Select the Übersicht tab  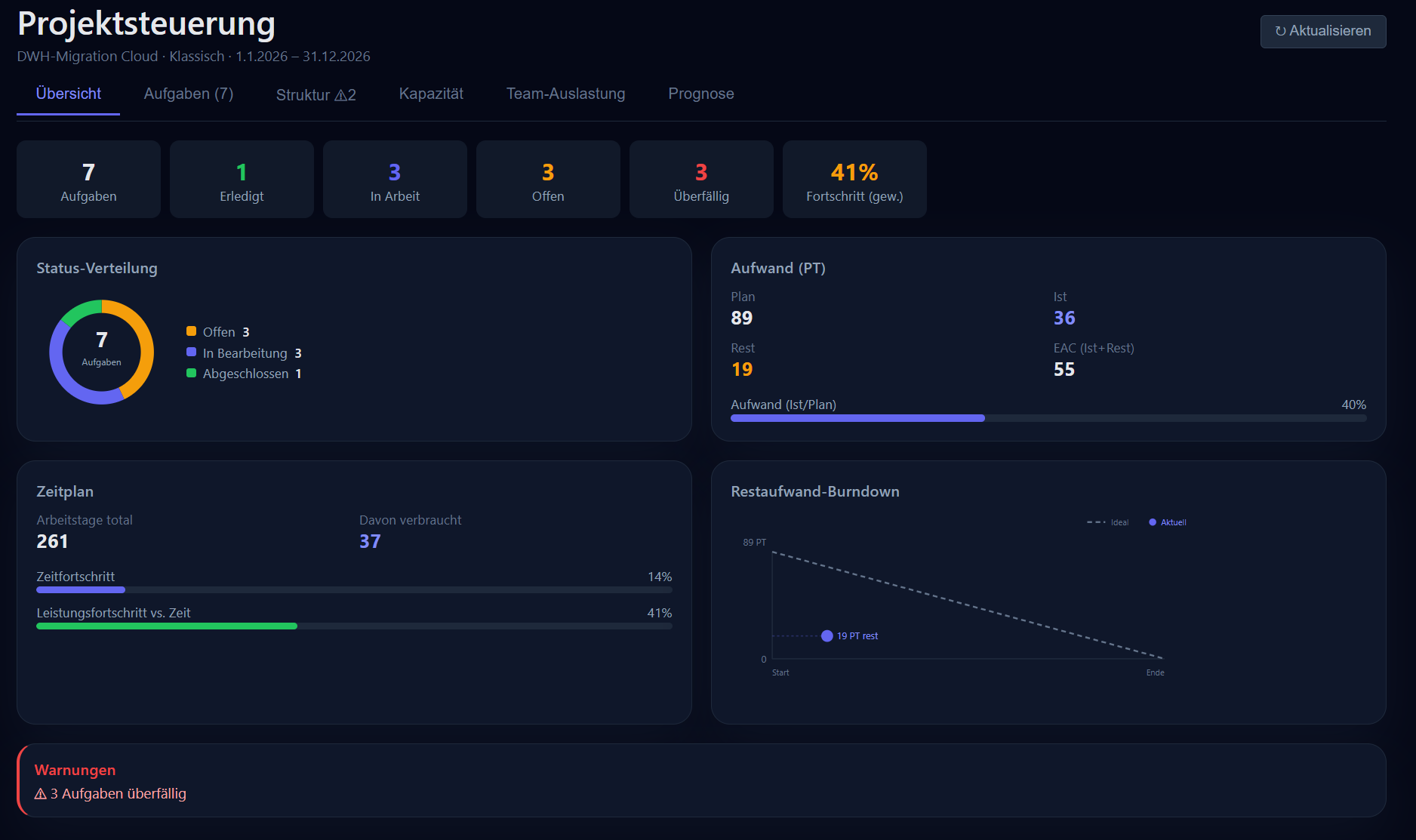coord(69,94)
